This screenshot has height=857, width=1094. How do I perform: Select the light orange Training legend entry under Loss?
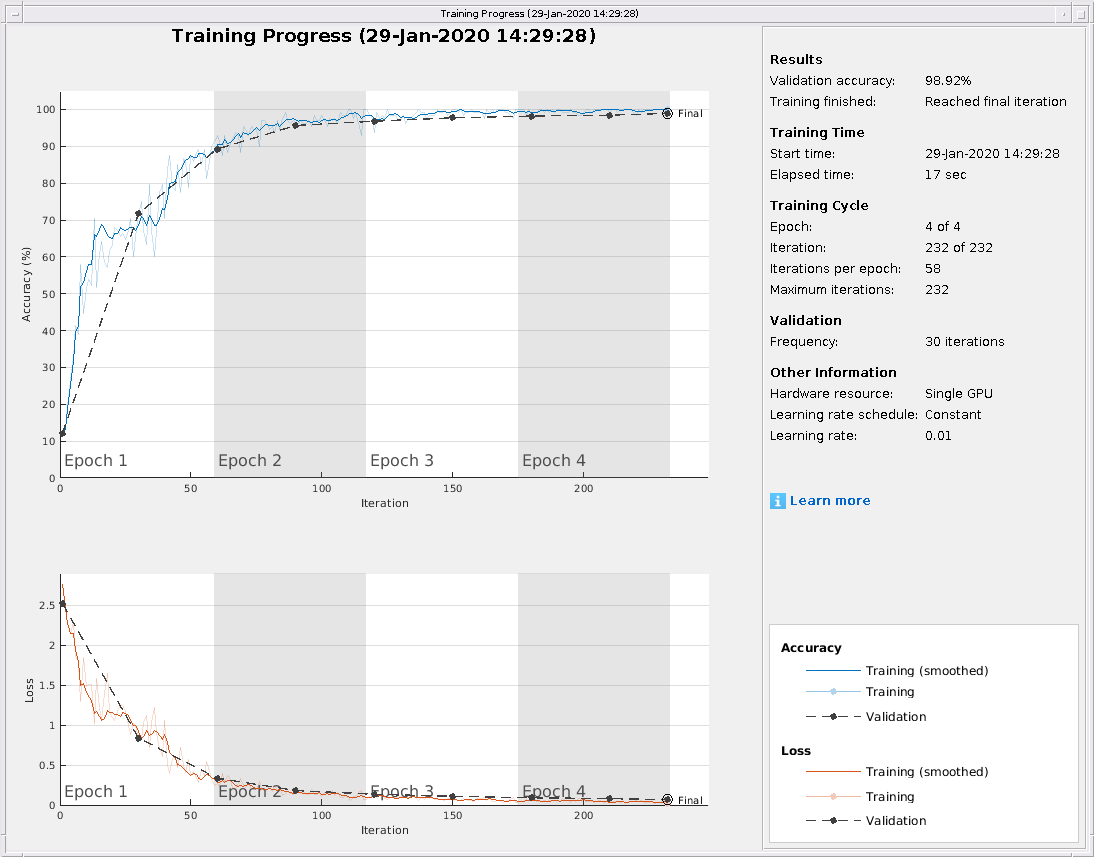[860, 796]
